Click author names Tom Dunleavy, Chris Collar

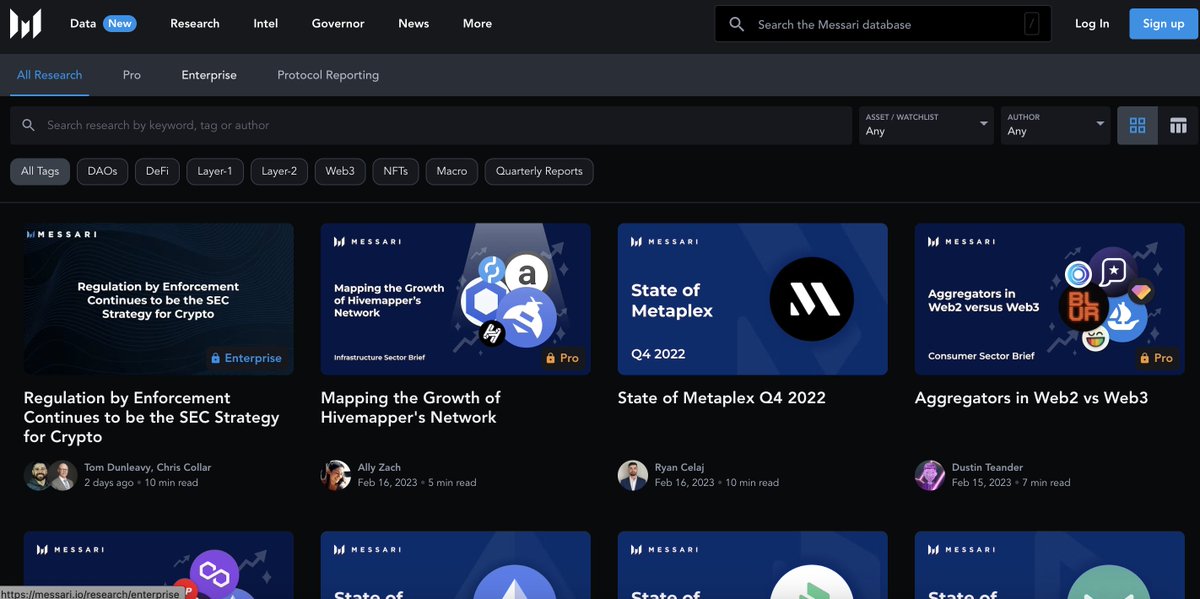(148, 467)
